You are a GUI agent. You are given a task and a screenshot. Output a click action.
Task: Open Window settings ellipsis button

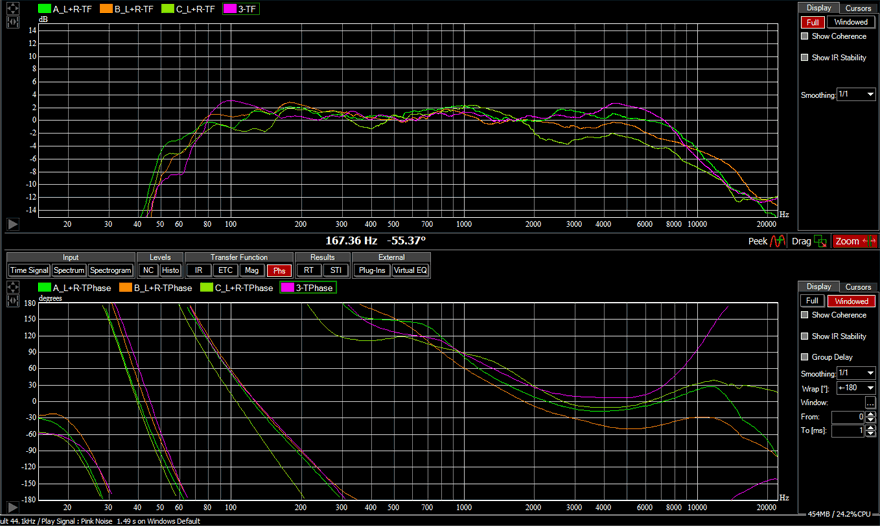pos(870,403)
